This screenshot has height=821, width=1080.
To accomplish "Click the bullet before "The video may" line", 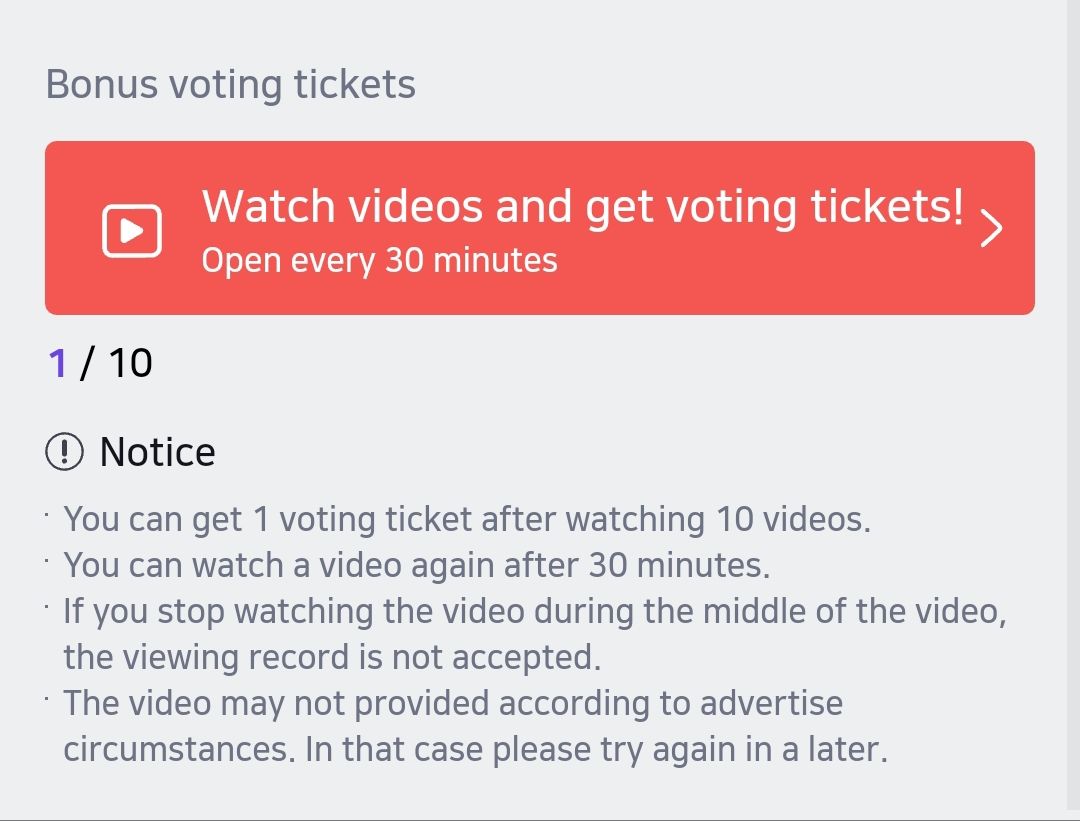I will click(x=47, y=697).
